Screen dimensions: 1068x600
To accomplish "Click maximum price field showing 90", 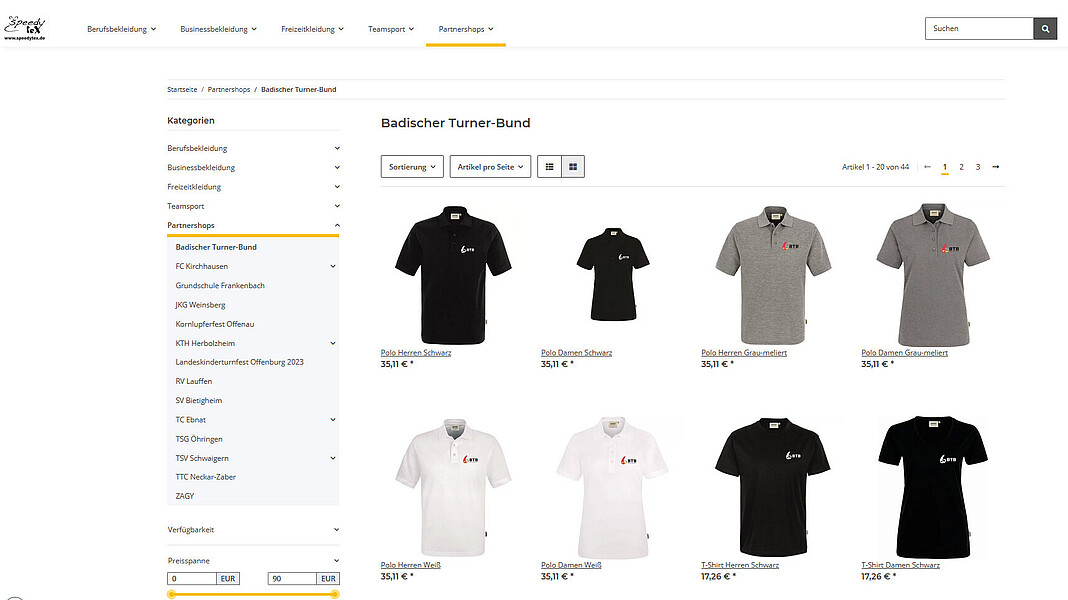I will coord(292,579).
